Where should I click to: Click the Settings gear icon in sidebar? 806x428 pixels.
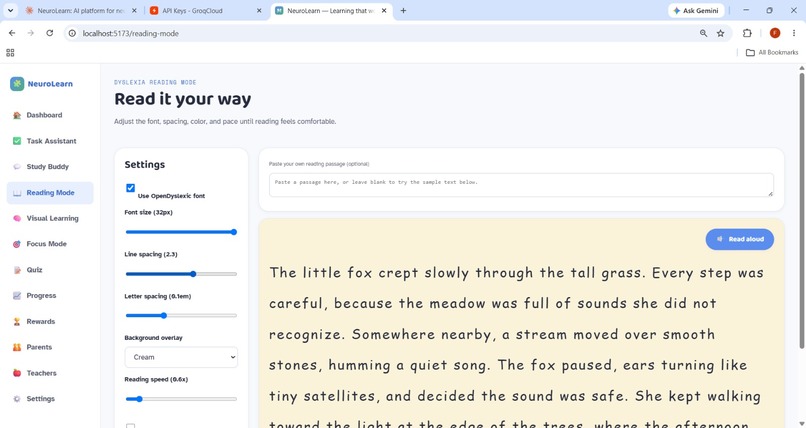click(x=17, y=399)
